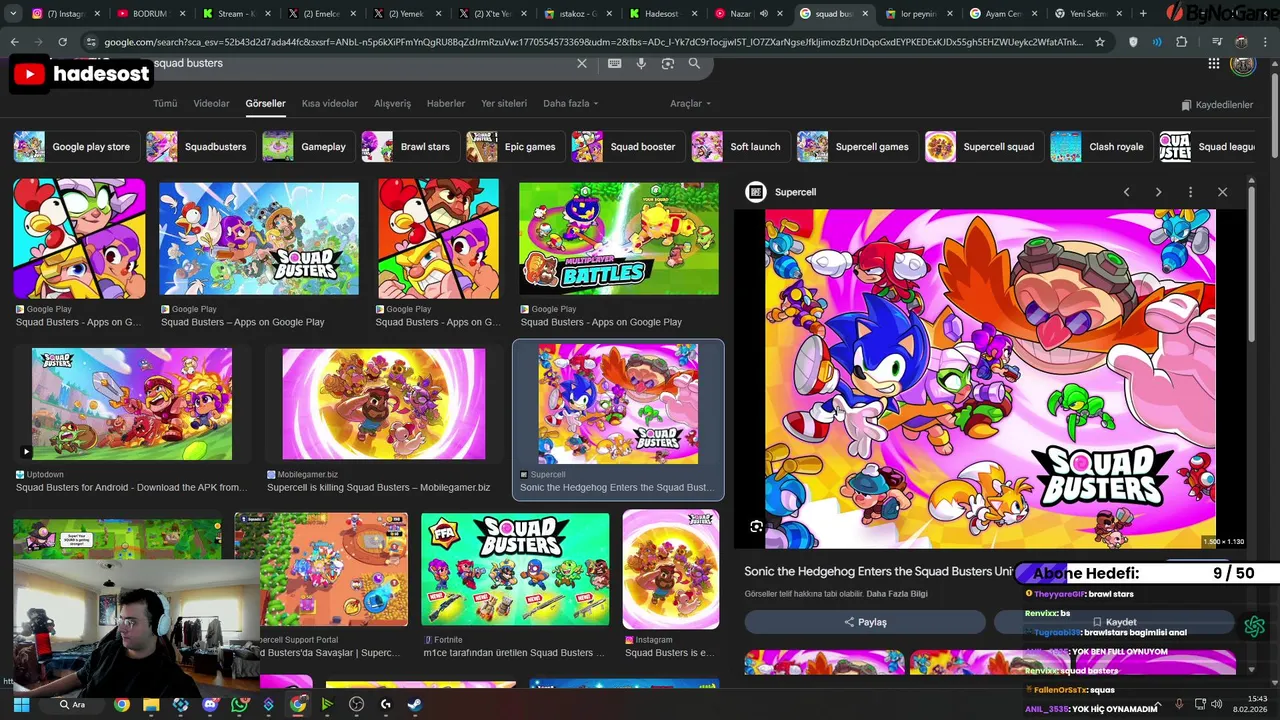Open the Instagram Squad Busters thumbnail
Image resolution: width=1280 pixels, height=720 pixels.
point(671,570)
